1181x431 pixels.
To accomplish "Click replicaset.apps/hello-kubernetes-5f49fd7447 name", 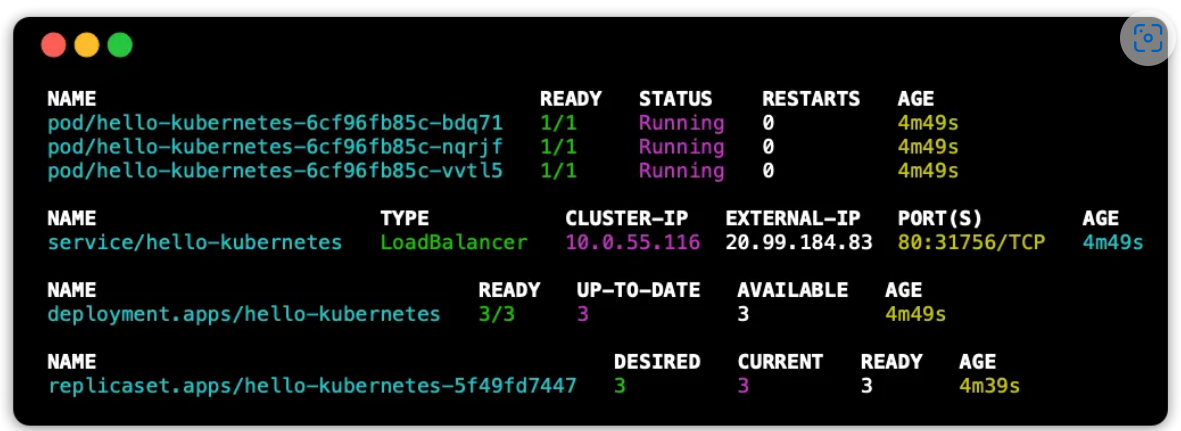I will click(x=312, y=386).
